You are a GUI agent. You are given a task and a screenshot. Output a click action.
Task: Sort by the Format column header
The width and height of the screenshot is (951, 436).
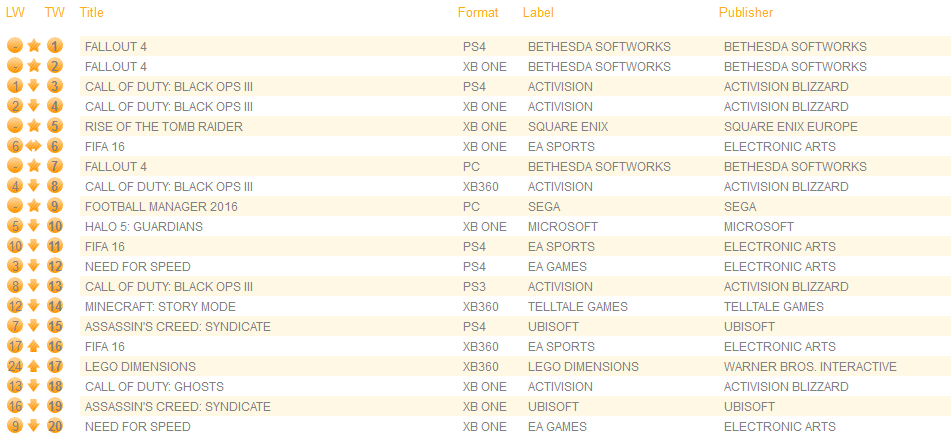[x=478, y=13]
